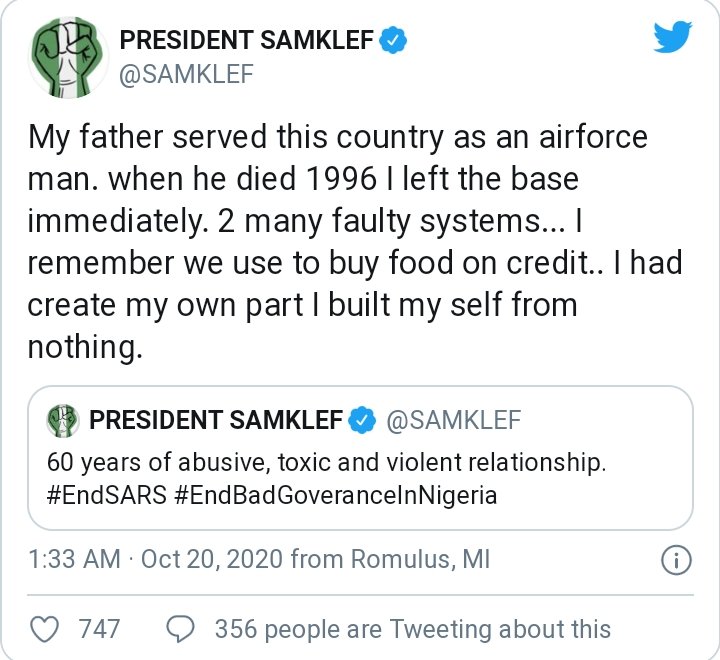Open "356 people are Tweeting about this"
The width and height of the screenshot is (720, 660).
412,628
